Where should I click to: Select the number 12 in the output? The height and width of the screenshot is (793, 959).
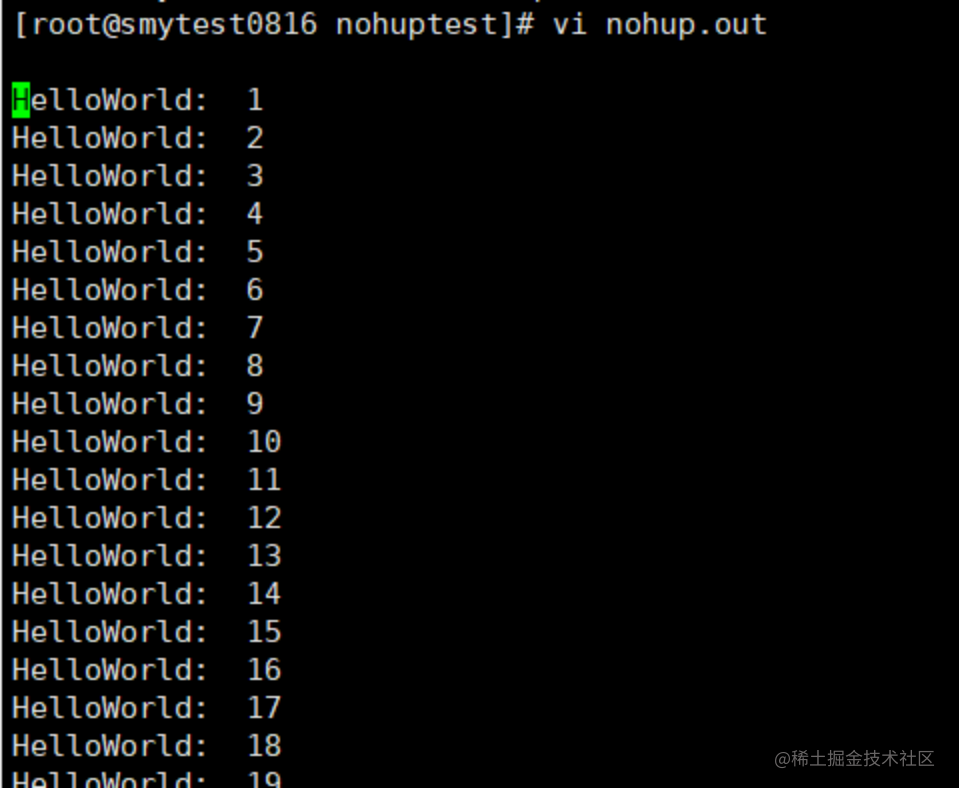pos(264,518)
